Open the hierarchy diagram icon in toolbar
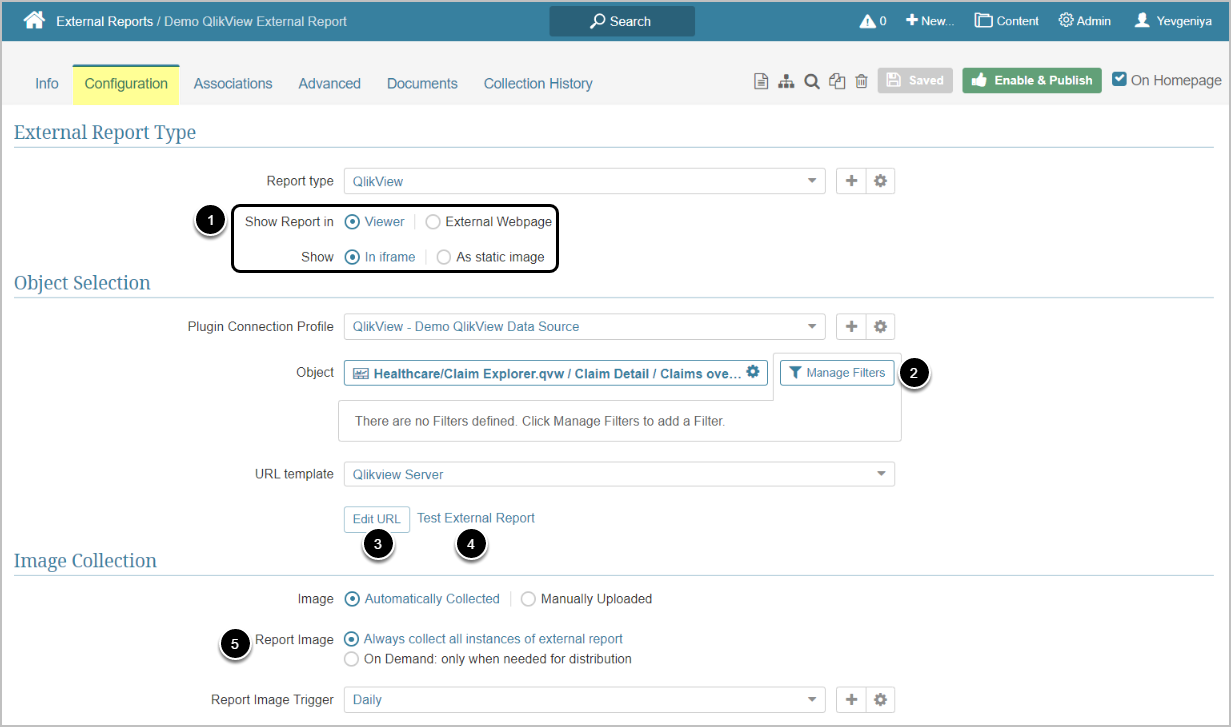 (786, 82)
